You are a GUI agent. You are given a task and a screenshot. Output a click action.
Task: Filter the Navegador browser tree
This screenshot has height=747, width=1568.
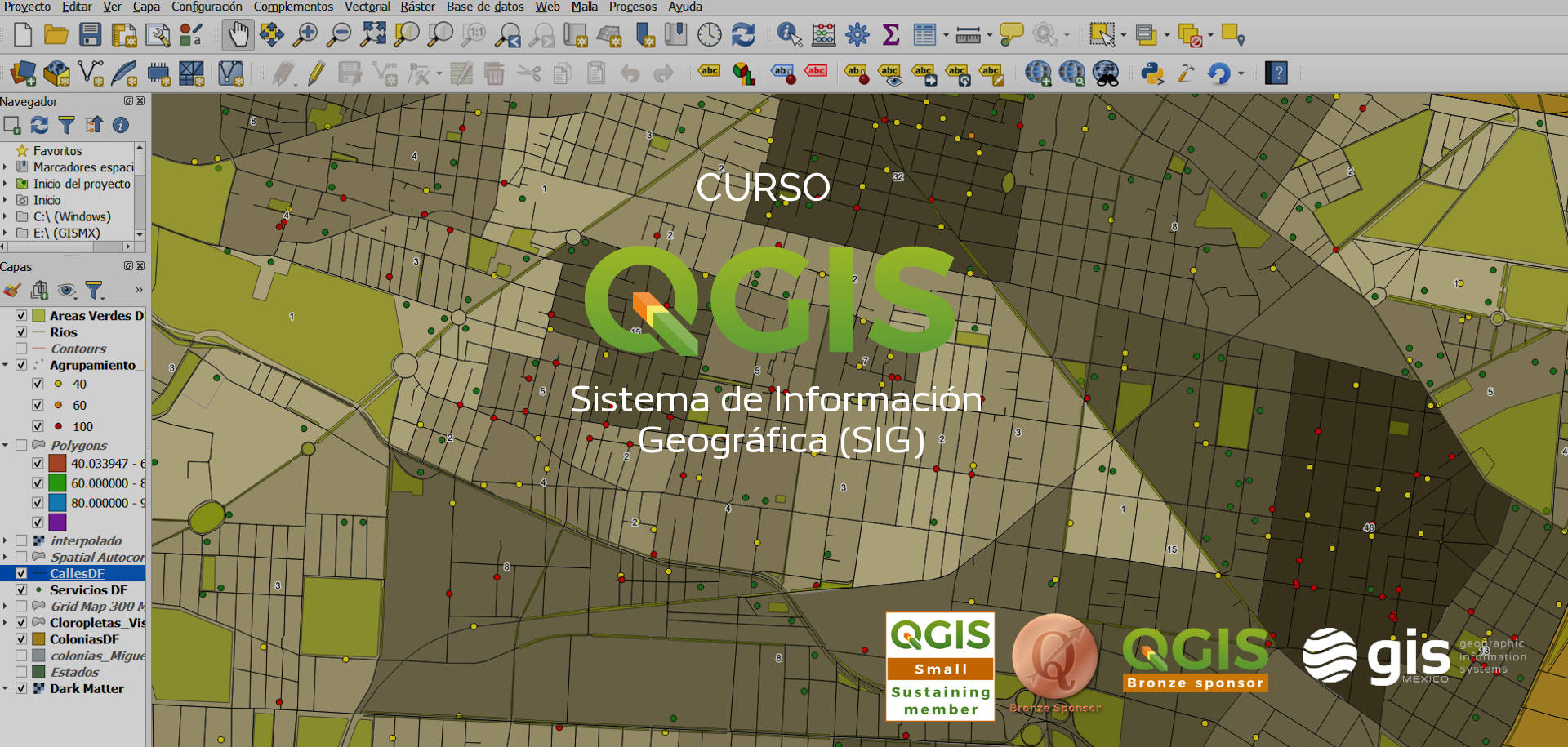(66, 125)
